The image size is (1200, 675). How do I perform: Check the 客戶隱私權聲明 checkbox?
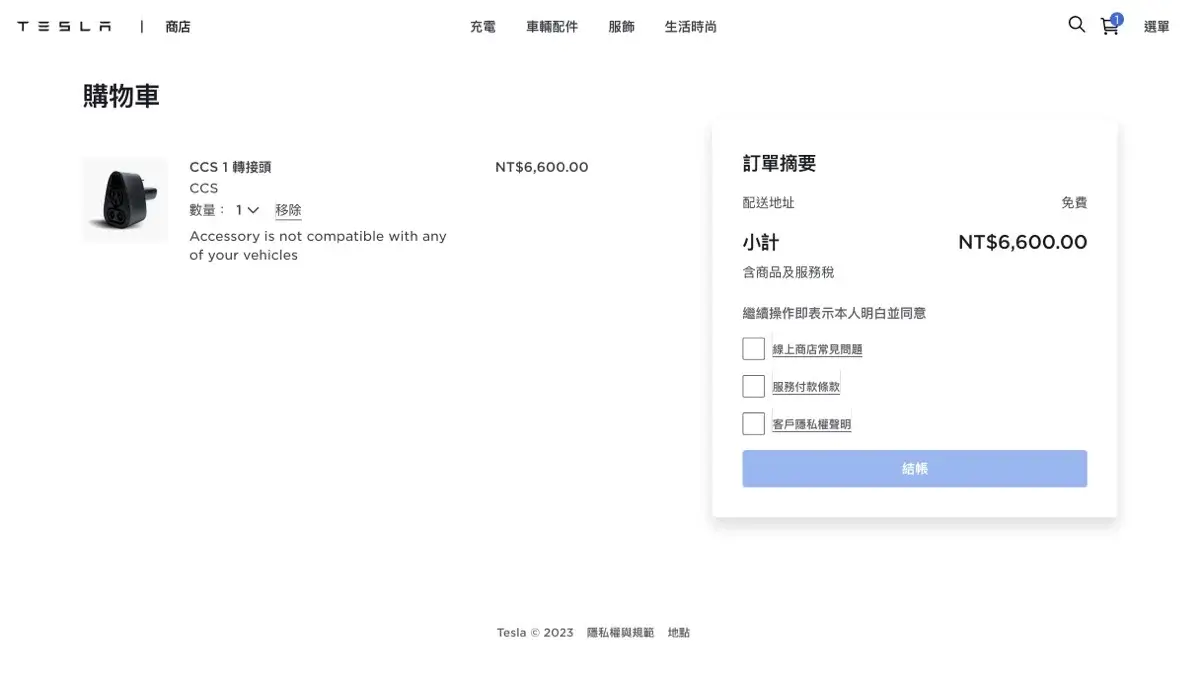coord(753,423)
